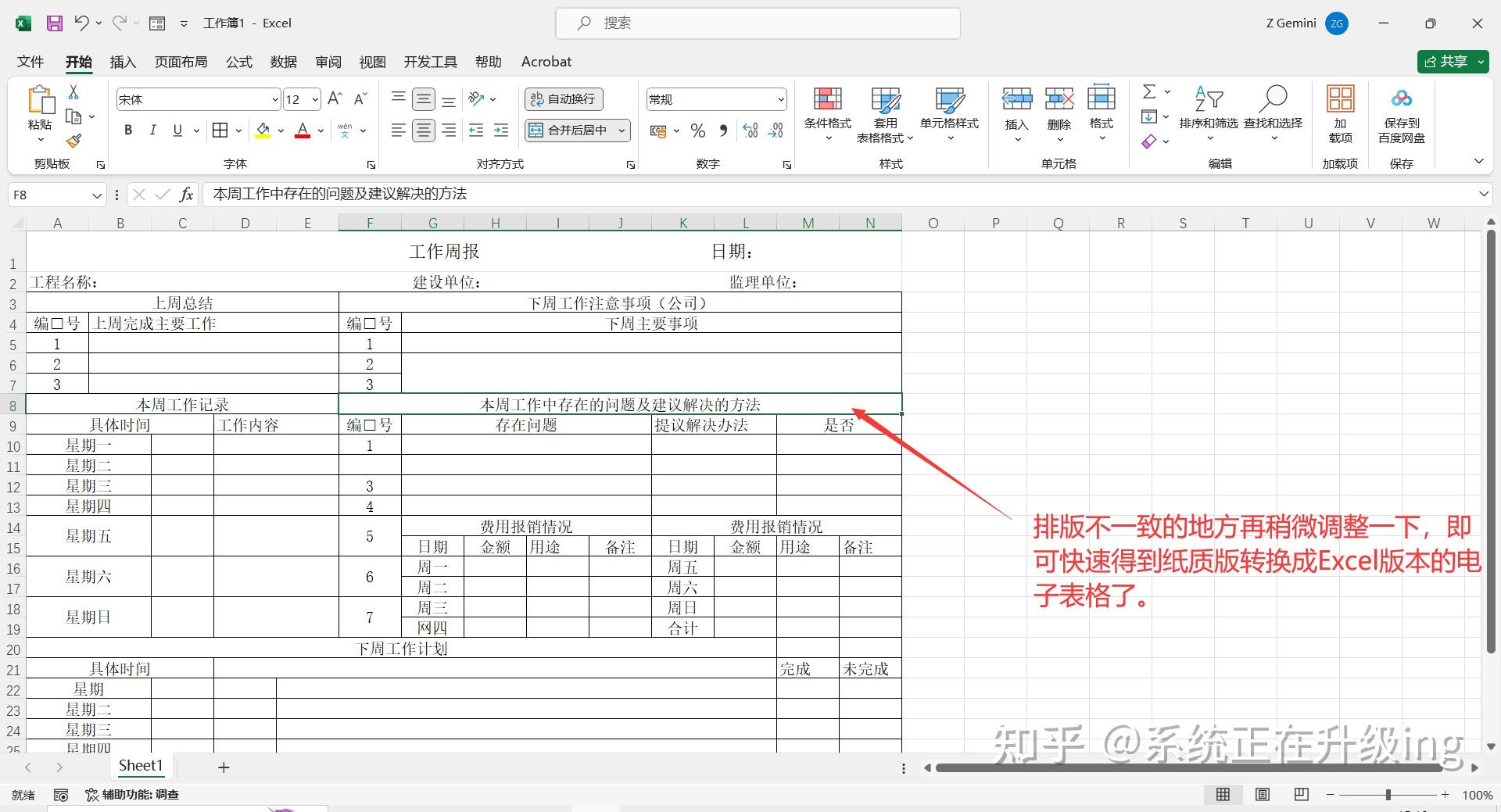Open the 文件 File menu
This screenshot has width=1501, height=812.
pyautogui.click(x=30, y=62)
